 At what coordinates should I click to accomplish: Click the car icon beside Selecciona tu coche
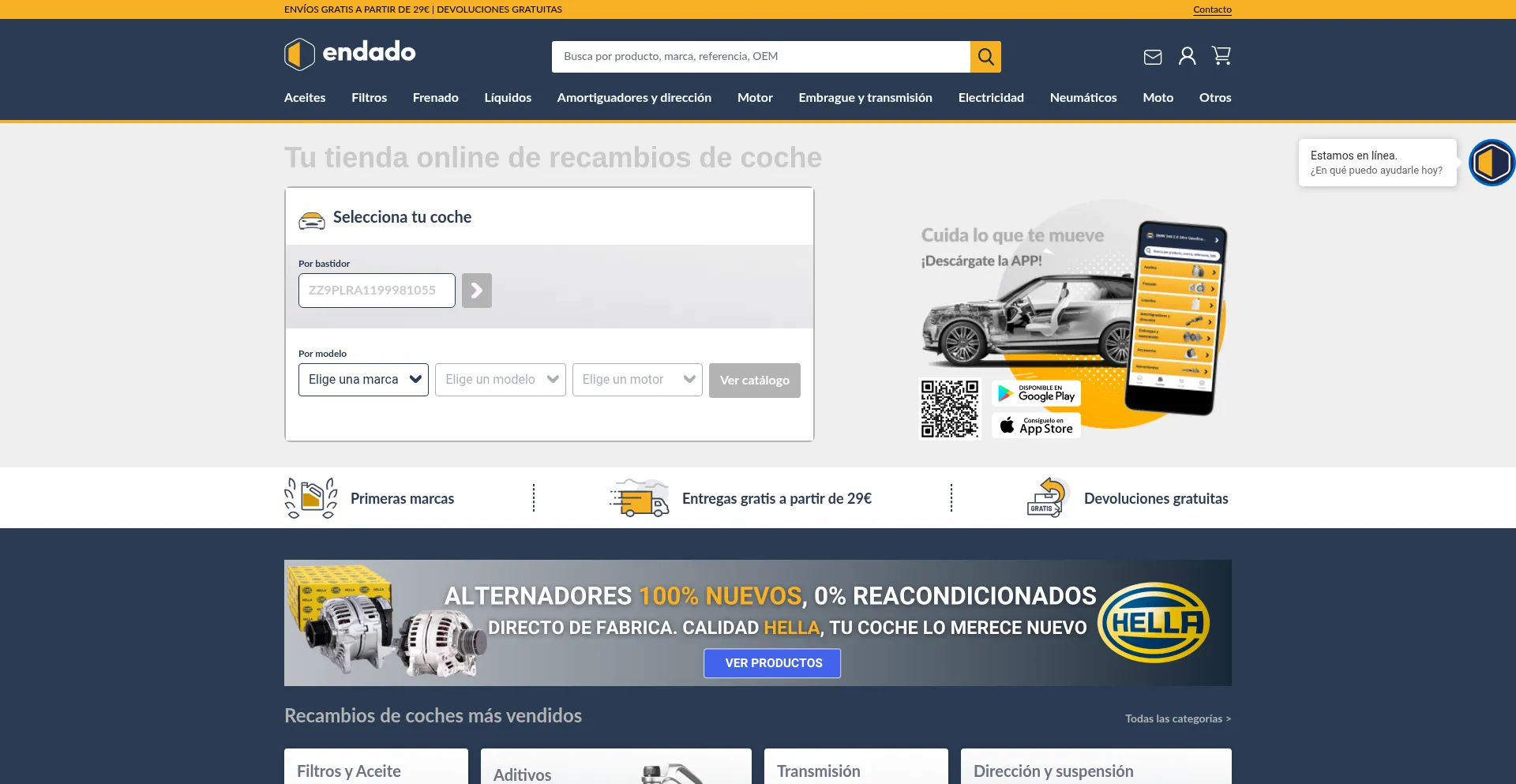312,220
